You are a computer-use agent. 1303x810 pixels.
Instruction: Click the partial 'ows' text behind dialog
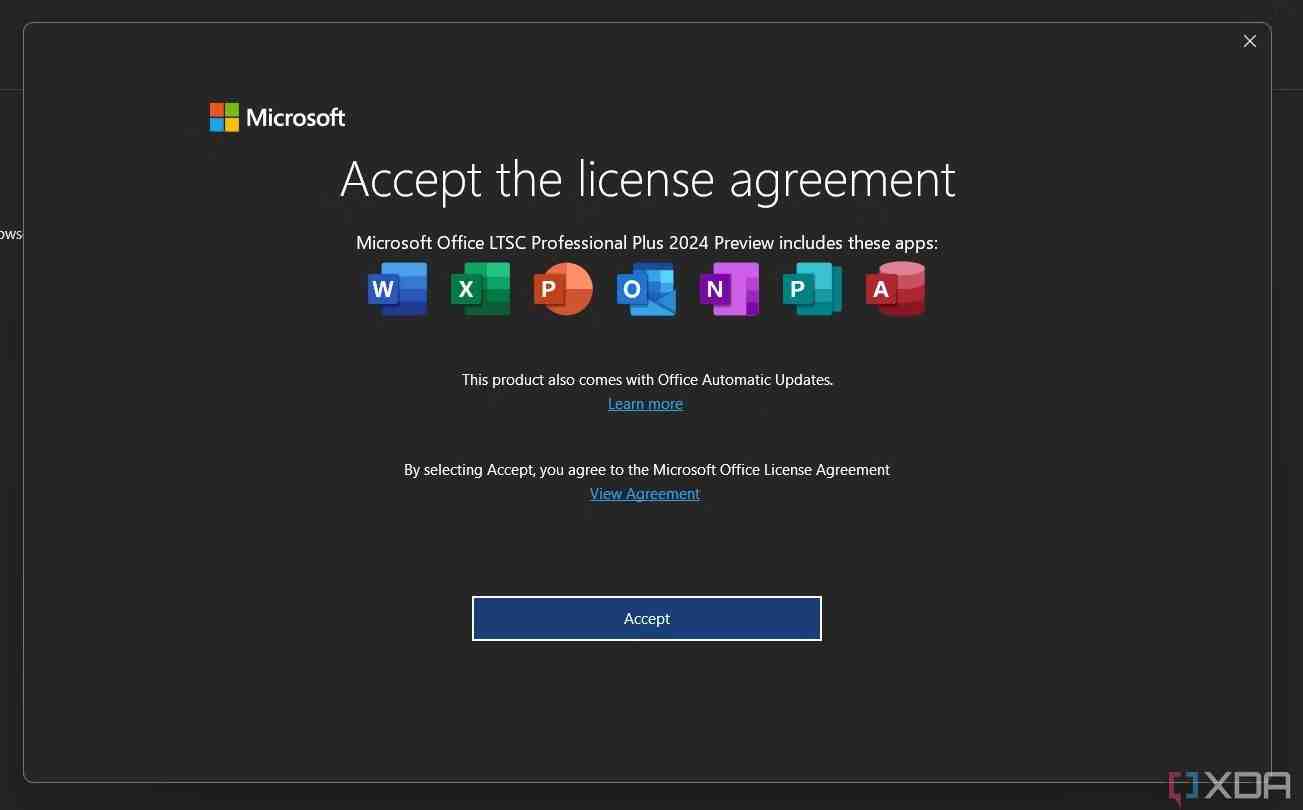[x=10, y=234]
